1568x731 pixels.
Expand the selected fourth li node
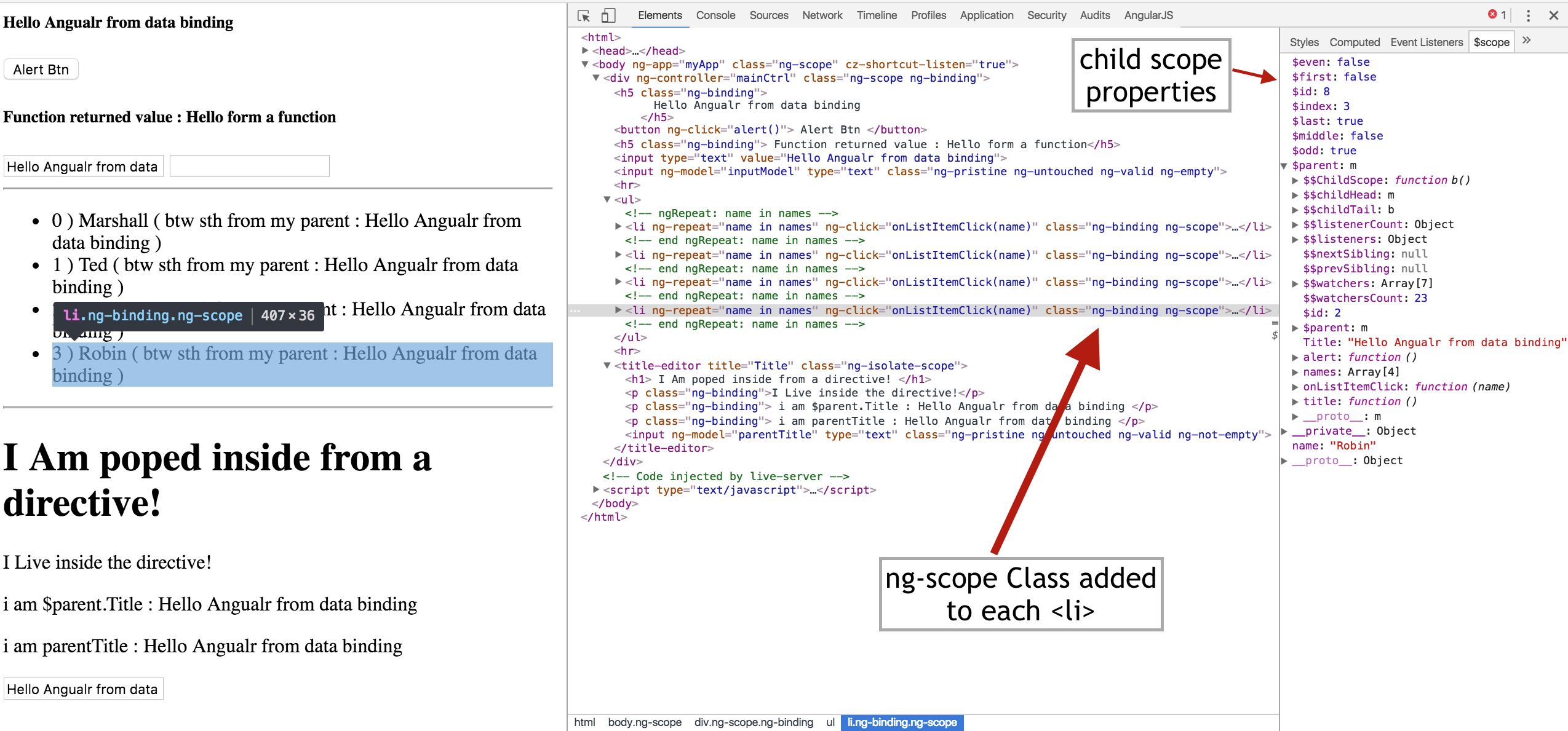pyautogui.click(x=618, y=310)
